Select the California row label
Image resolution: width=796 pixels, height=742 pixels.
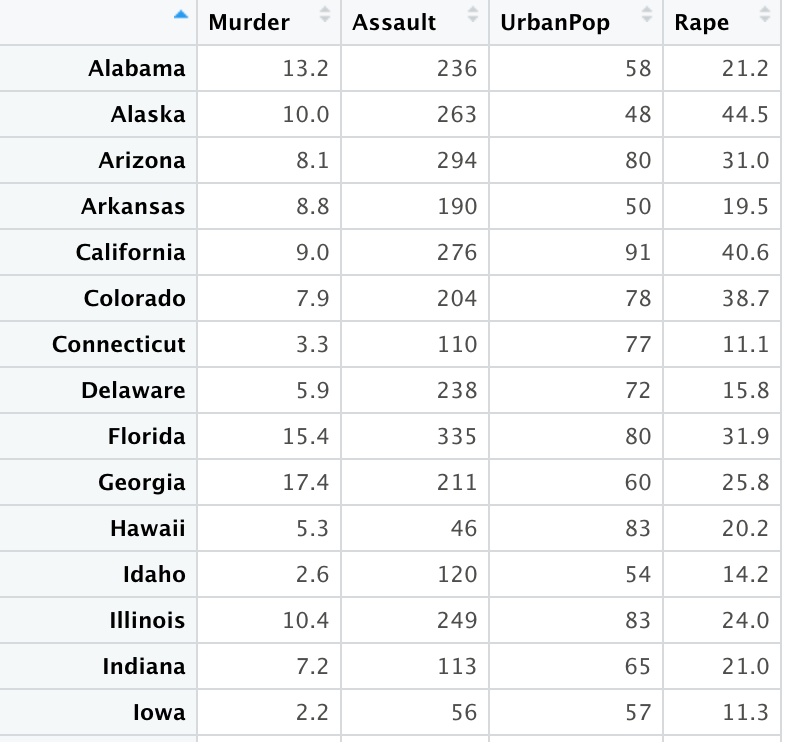coord(131,252)
